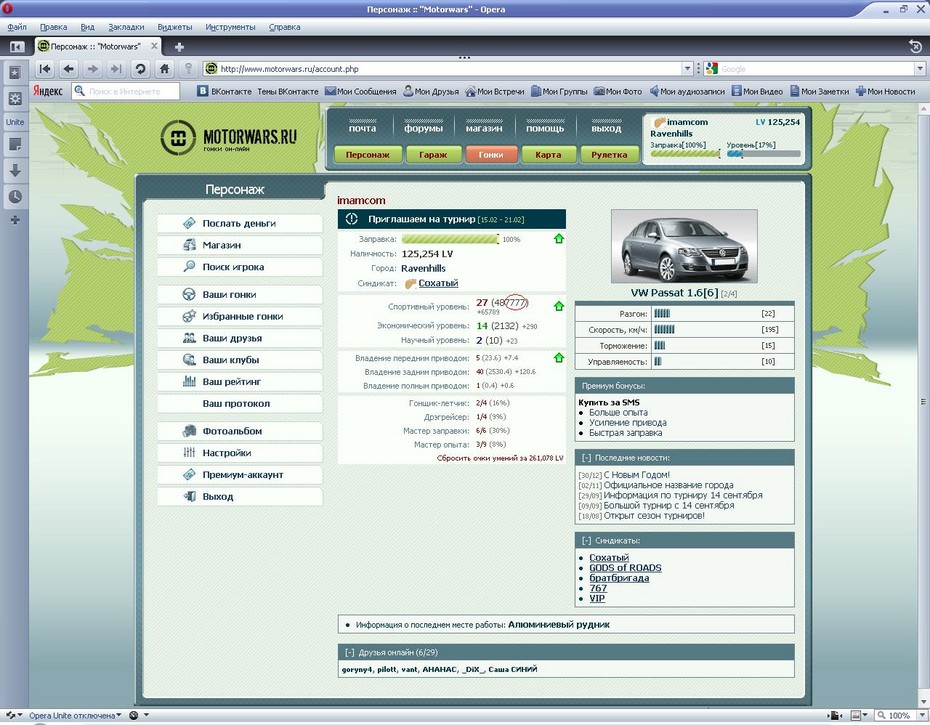
Task: Open Unite panel in sidebar
Action: [x=15, y=122]
